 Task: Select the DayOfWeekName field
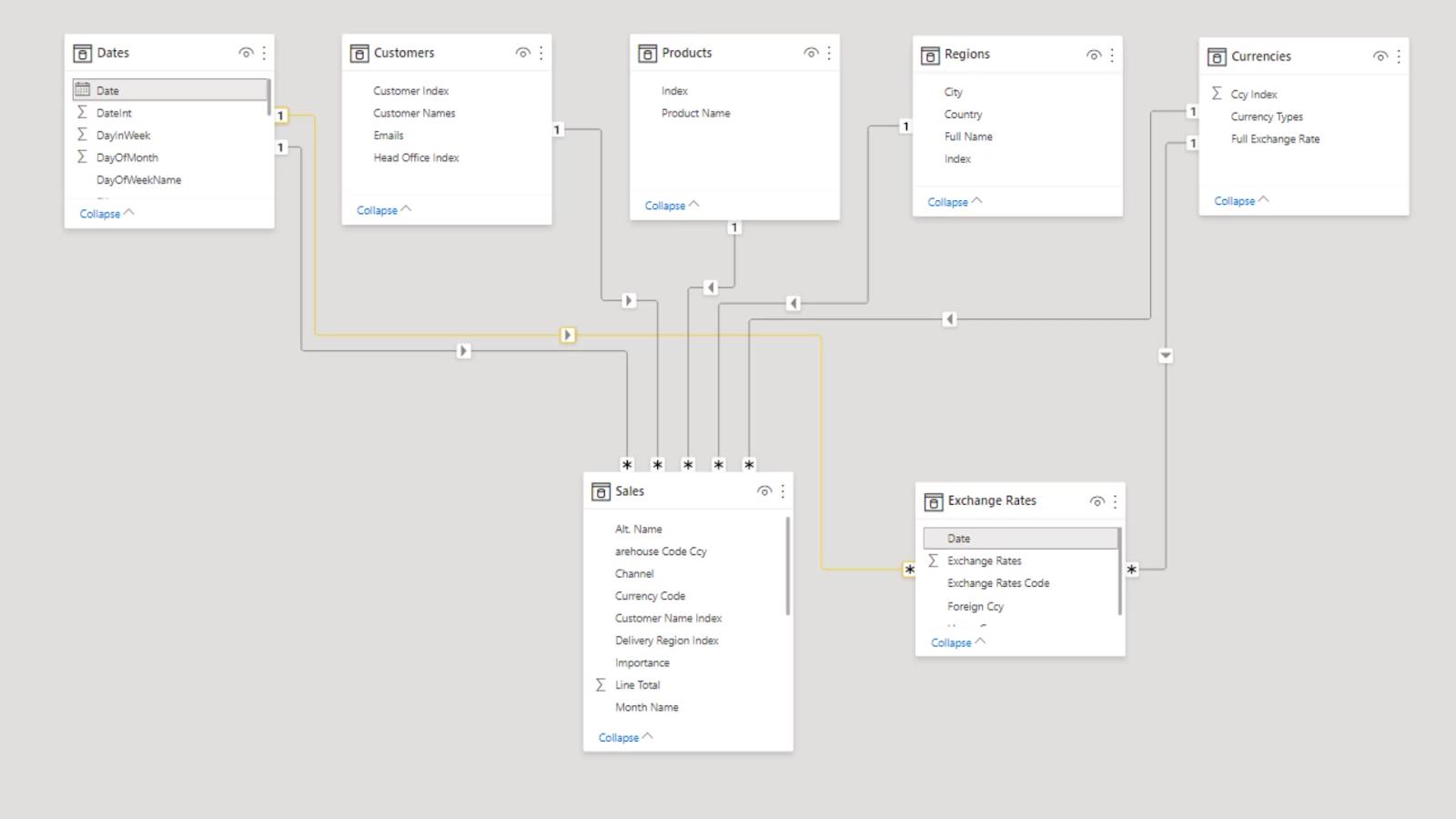click(x=138, y=180)
